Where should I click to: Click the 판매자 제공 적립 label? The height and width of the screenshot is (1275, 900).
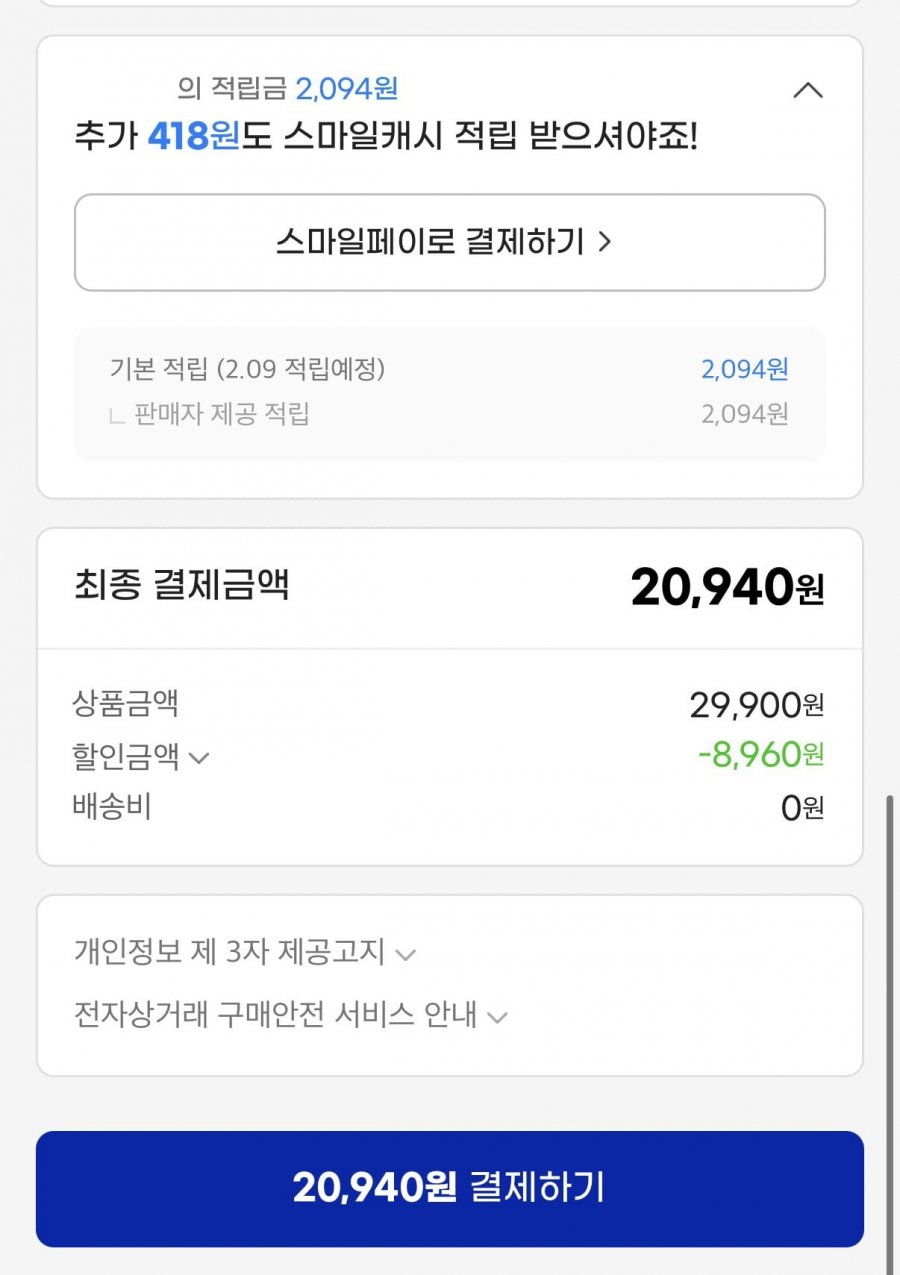tap(221, 414)
